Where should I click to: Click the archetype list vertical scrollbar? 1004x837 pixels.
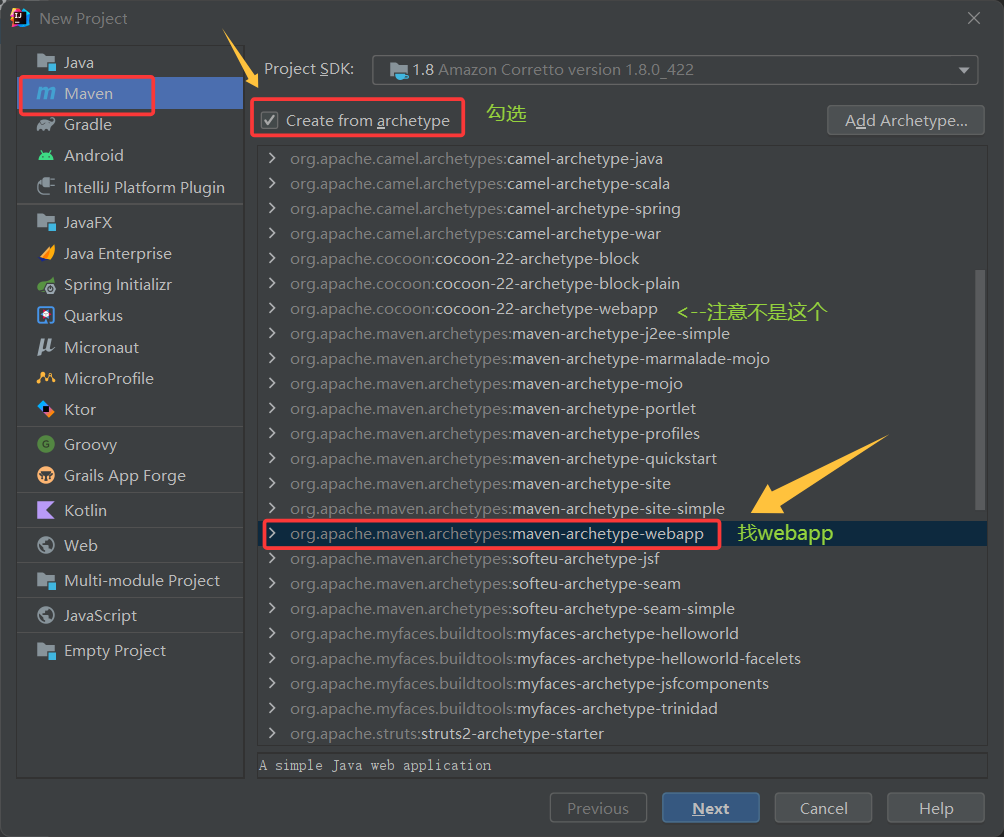980,389
